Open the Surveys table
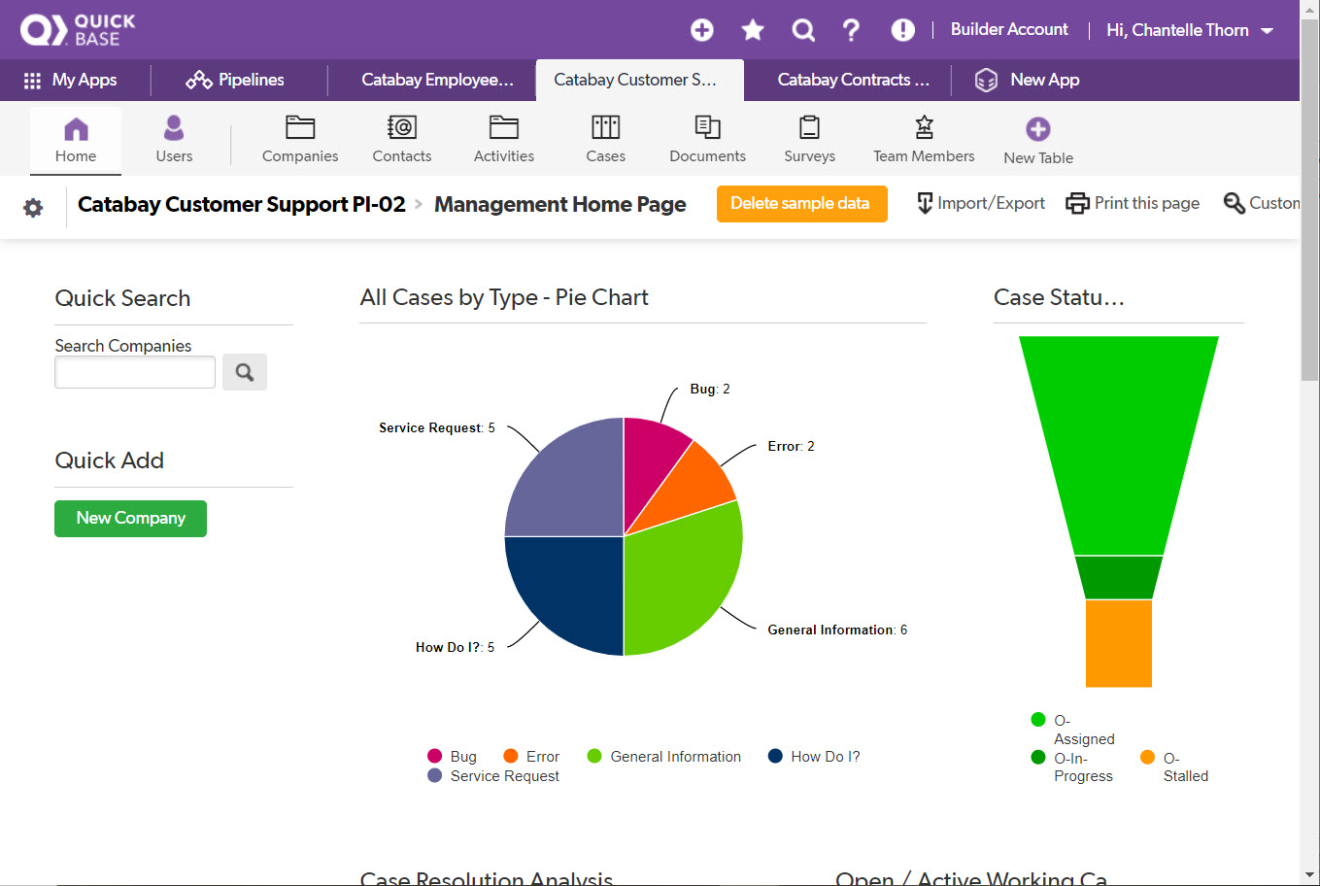Viewport: 1320px width, 886px height. [x=809, y=139]
